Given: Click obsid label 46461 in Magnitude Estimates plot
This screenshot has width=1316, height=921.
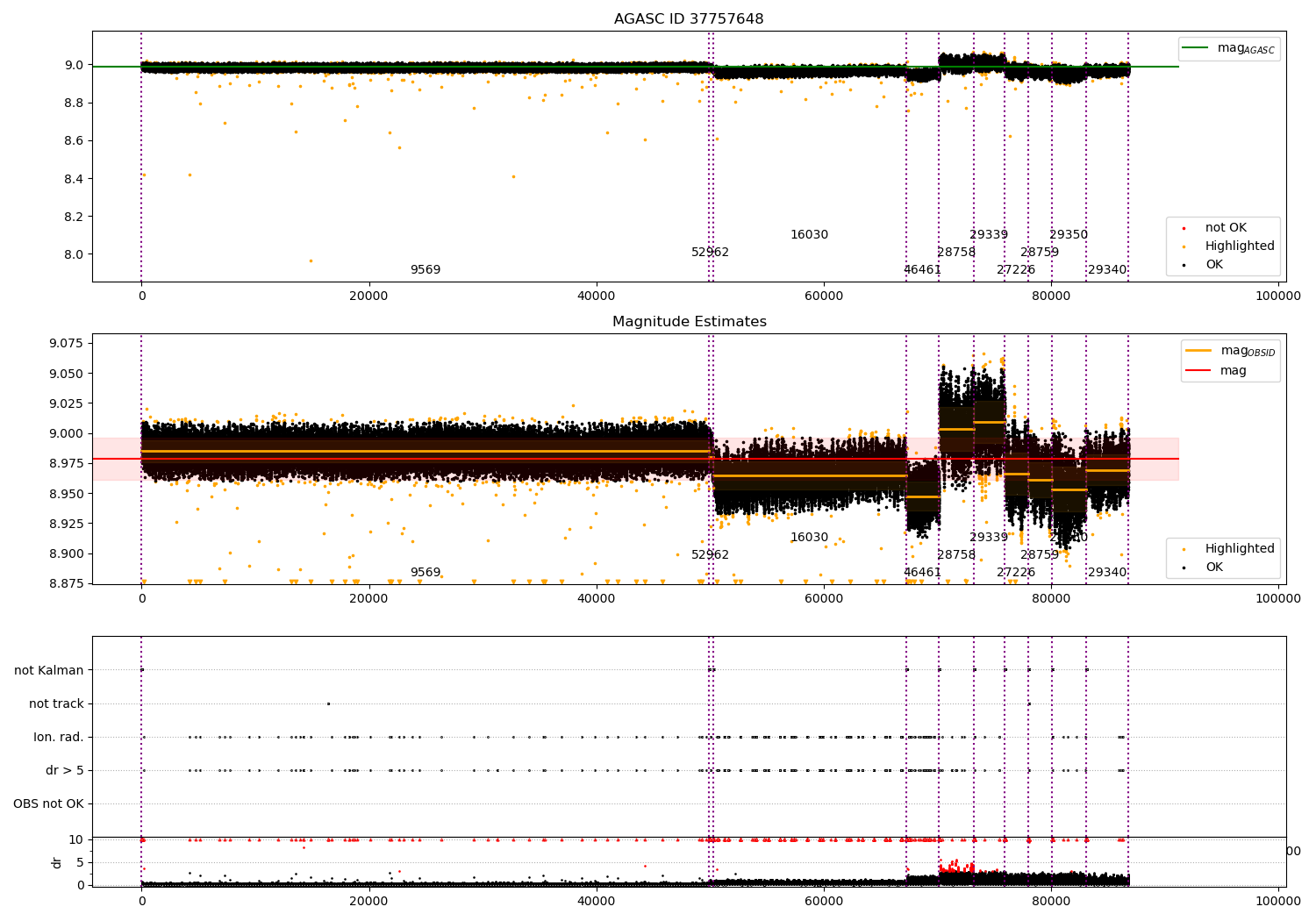Looking at the screenshot, I should 922,573.
